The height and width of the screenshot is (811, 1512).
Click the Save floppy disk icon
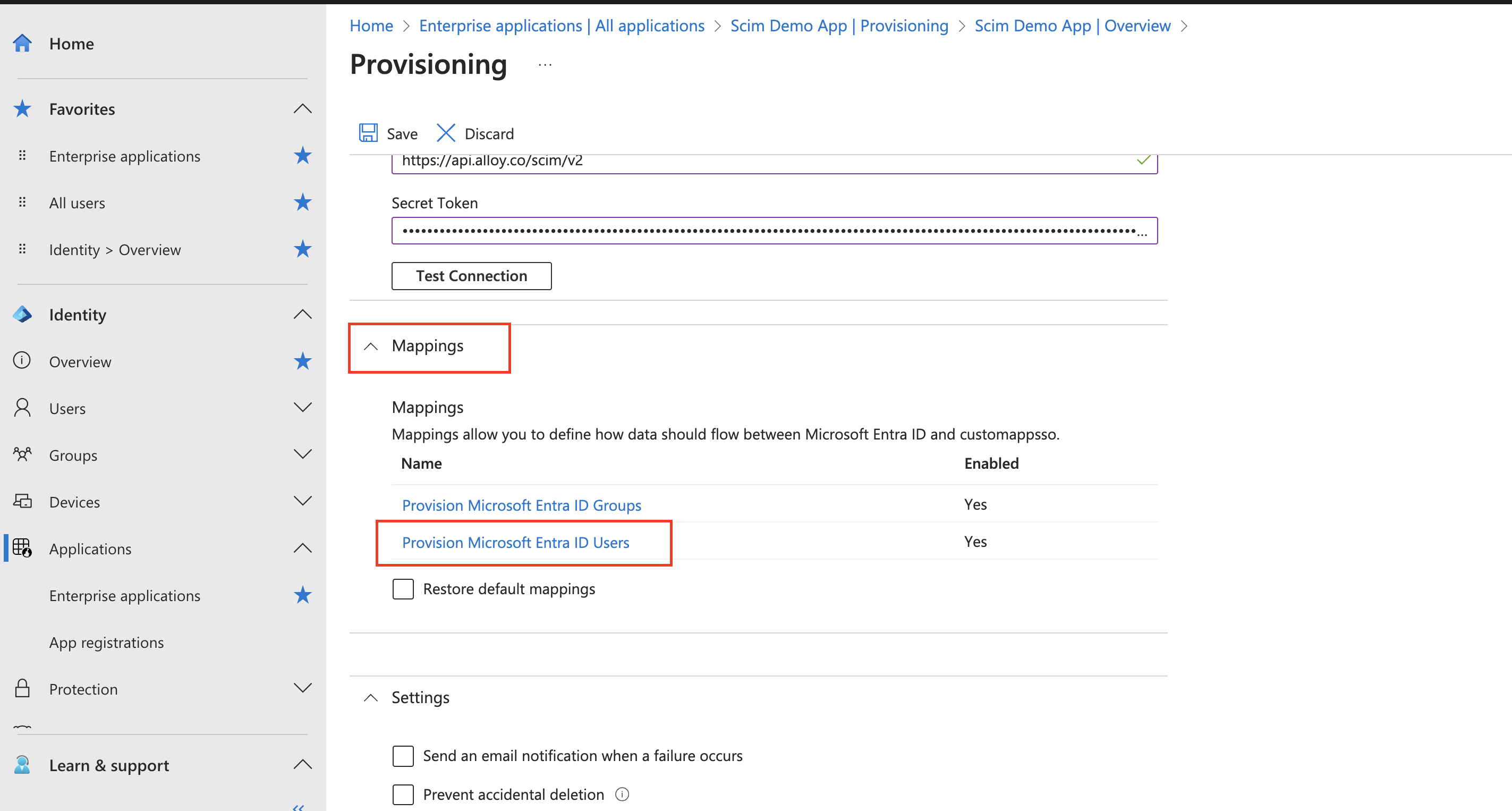368,133
